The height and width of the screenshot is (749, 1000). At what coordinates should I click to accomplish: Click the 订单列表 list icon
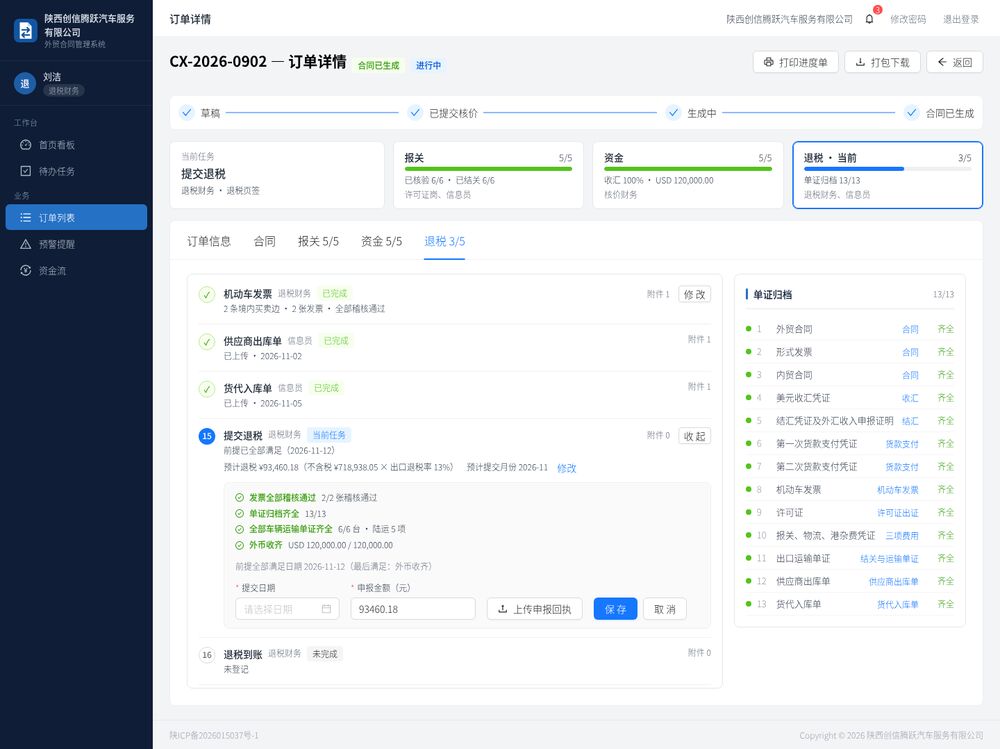point(26,218)
